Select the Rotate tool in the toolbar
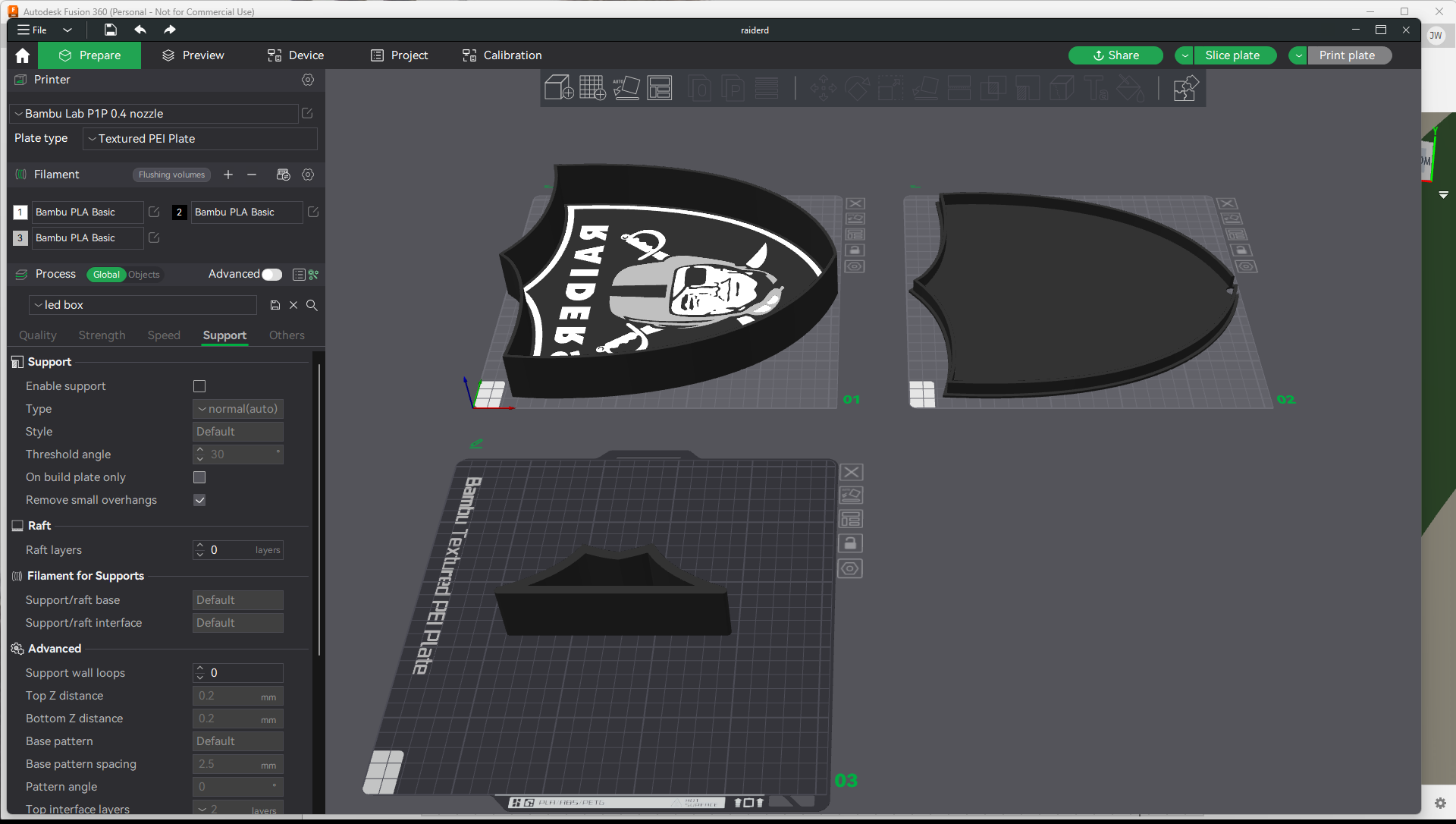Image resolution: width=1456 pixels, height=824 pixels. [857, 89]
